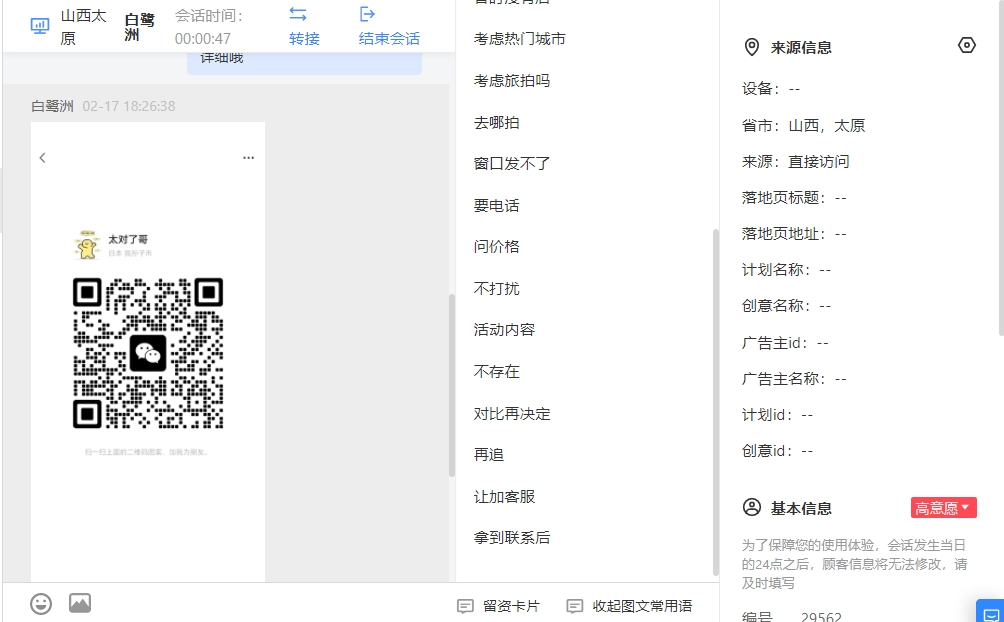Click the quick phrases list scrollbar
Viewport: 1004px width, 622px height.
(715, 402)
